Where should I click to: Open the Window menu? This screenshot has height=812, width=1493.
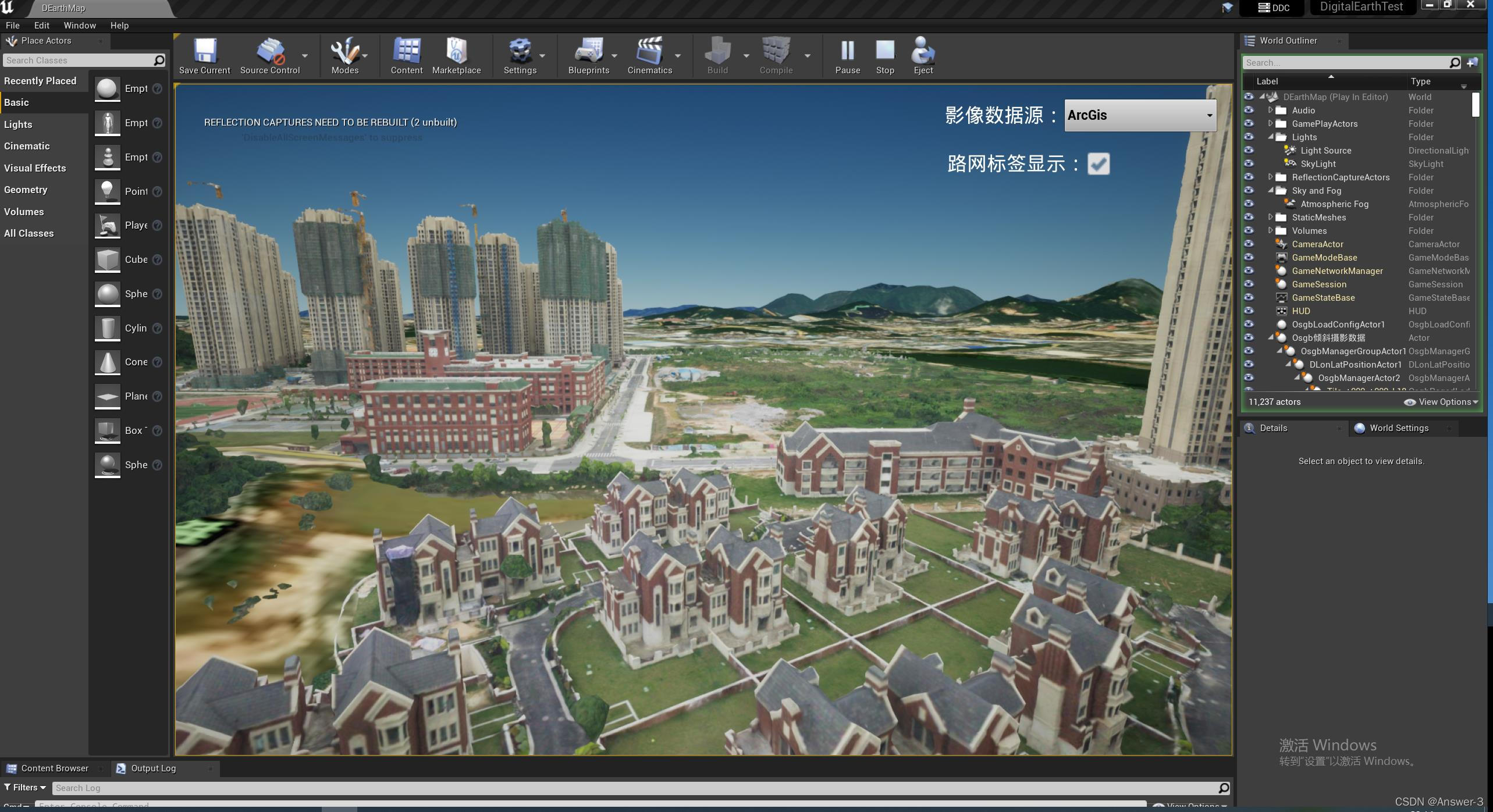point(80,26)
